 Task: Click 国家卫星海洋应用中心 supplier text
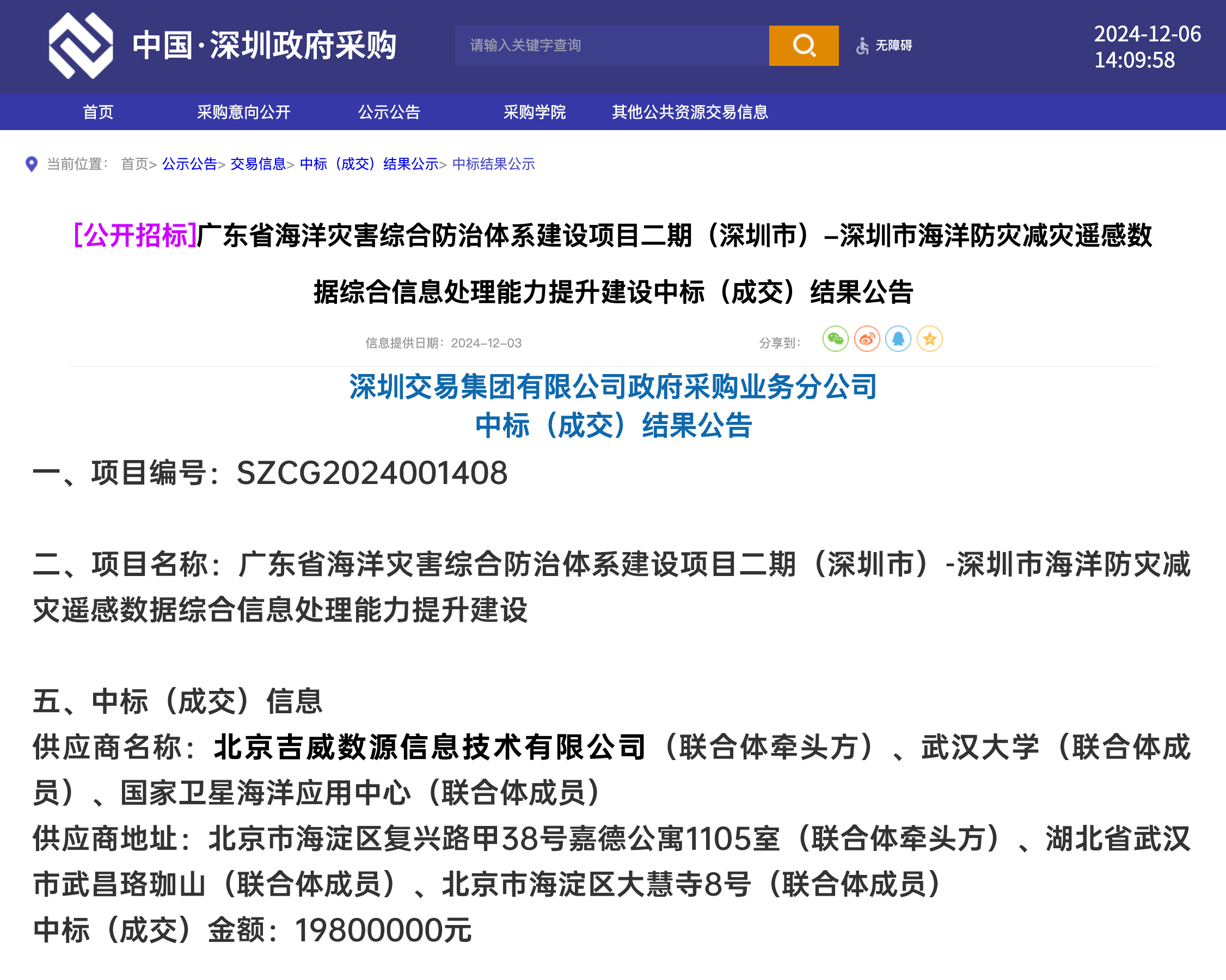[x=266, y=793]
